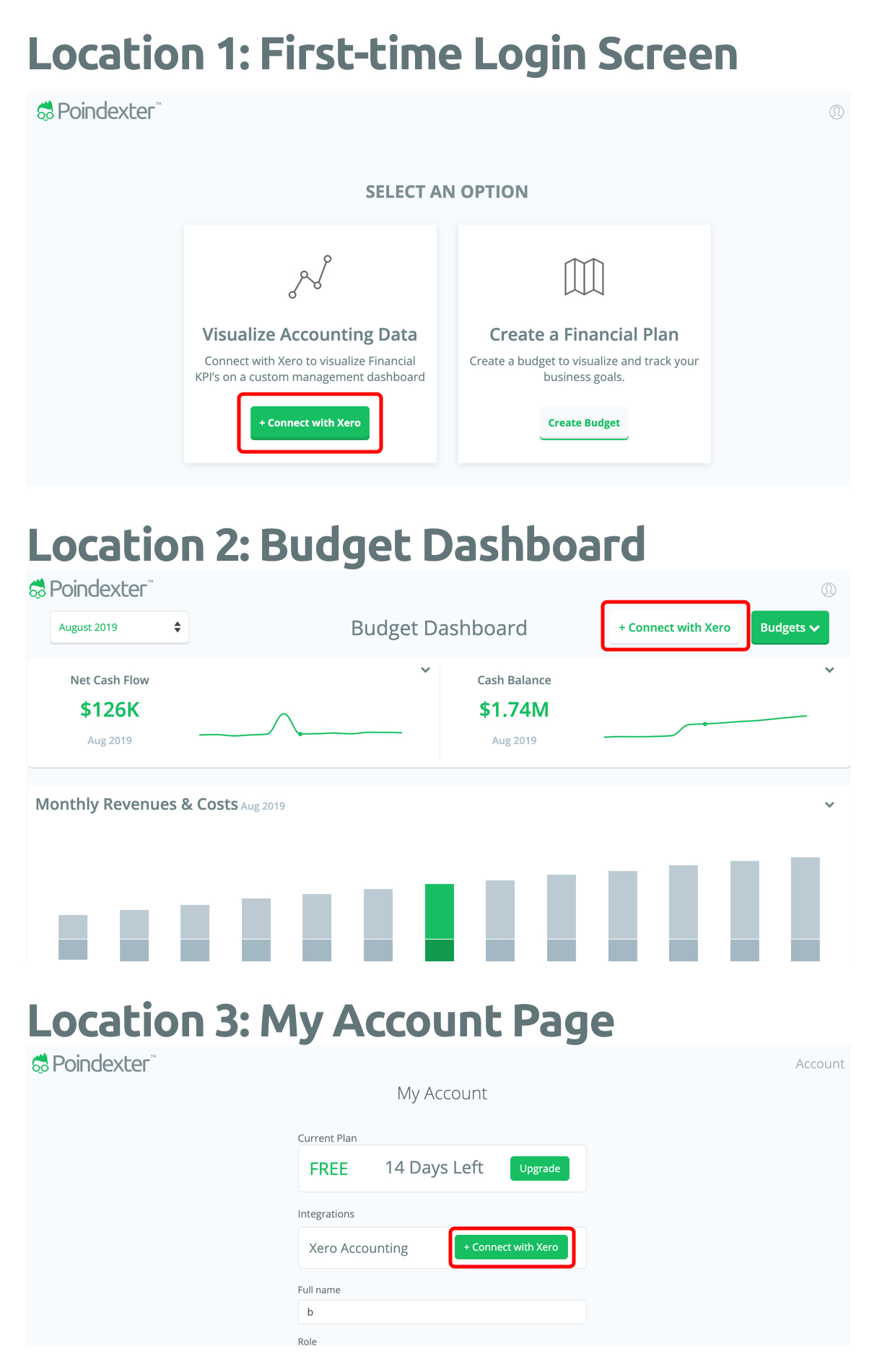The width and height of the screenshot is (877, 1372).
Task: Click the Upgrade plan button
Action: coord(540,1168)
